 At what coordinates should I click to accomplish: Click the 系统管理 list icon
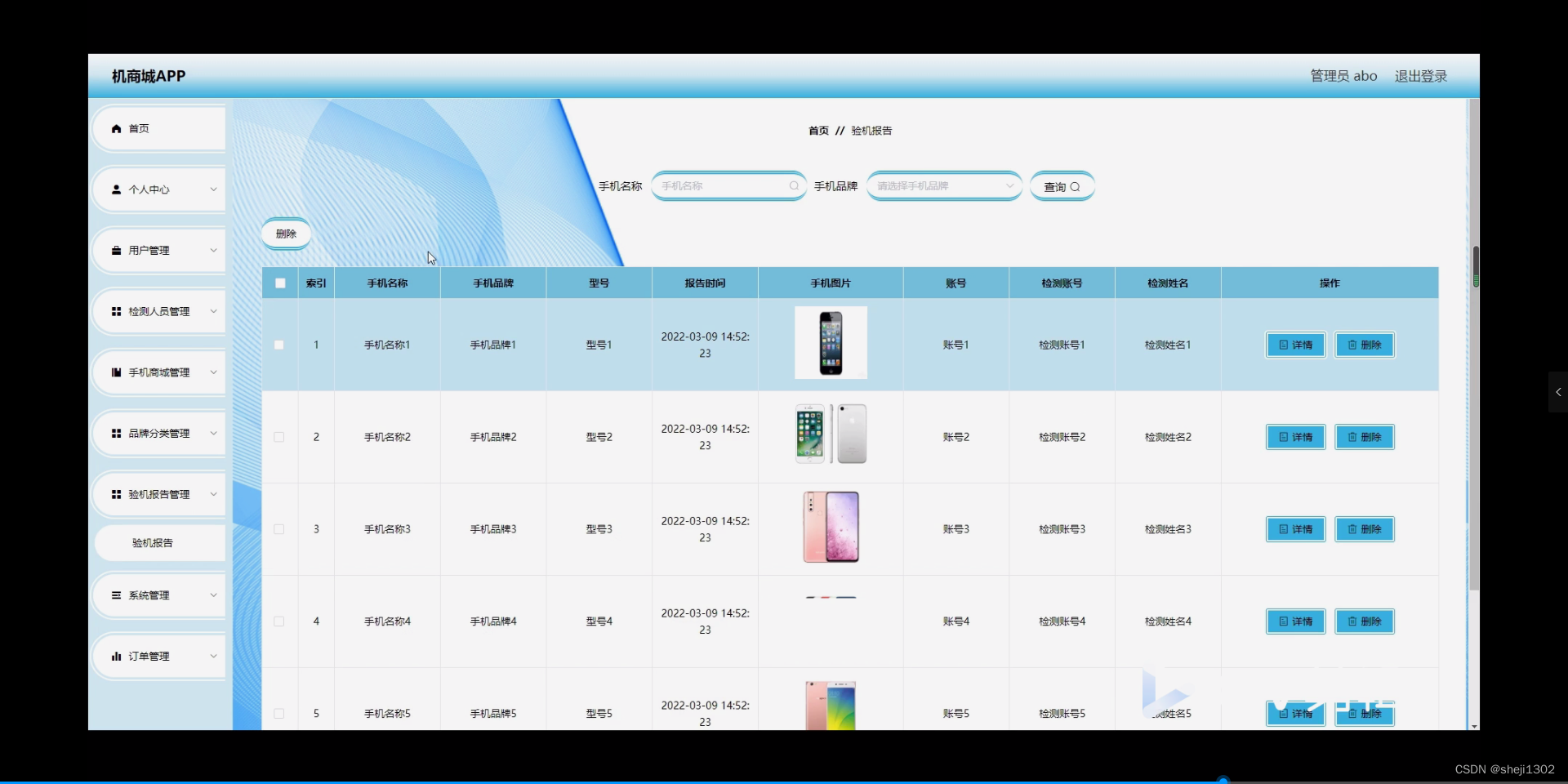point(116,595)
